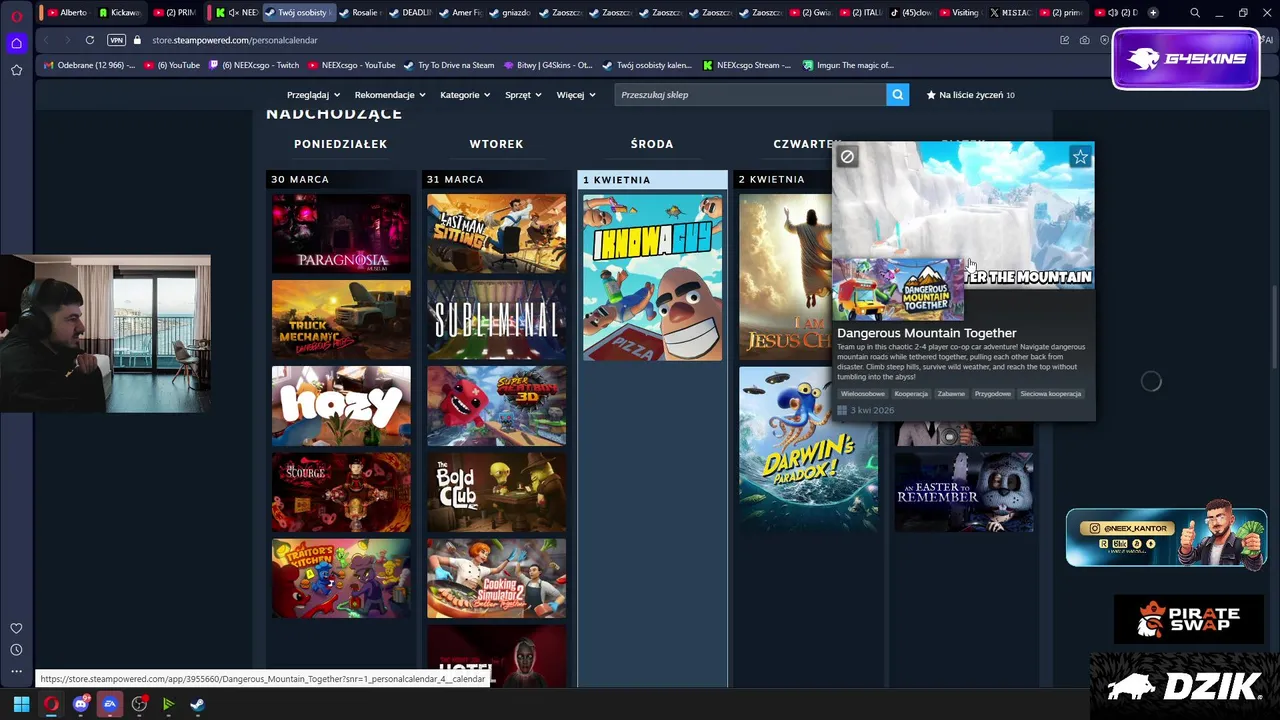Click the 'Dangerous Mountain Together' popup title
Image resolution: width=1280 pixels, height=720 pixels.
(927, 333)
